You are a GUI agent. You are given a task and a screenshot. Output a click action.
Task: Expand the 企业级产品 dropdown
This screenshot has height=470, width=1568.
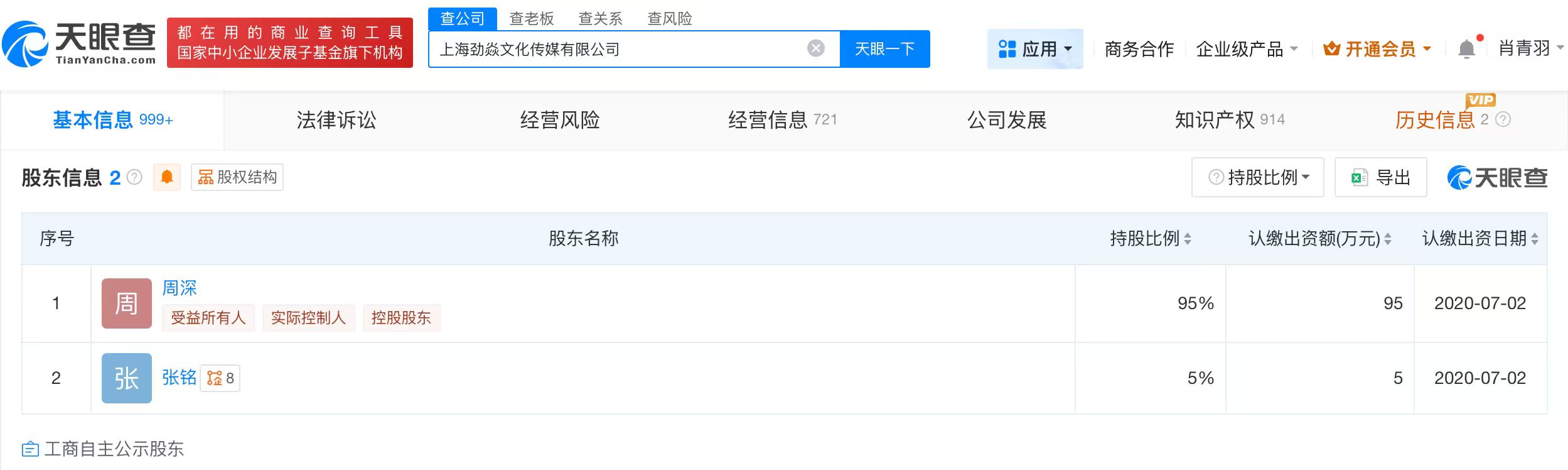point(1247,49)
